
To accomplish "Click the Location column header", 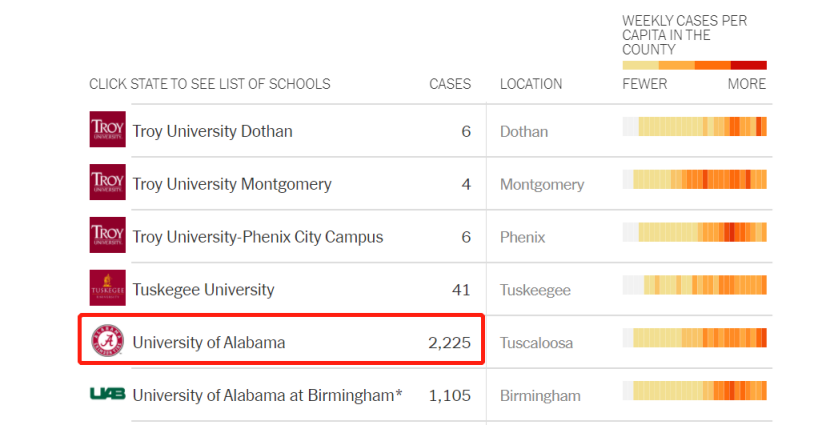I will (531, 84).
